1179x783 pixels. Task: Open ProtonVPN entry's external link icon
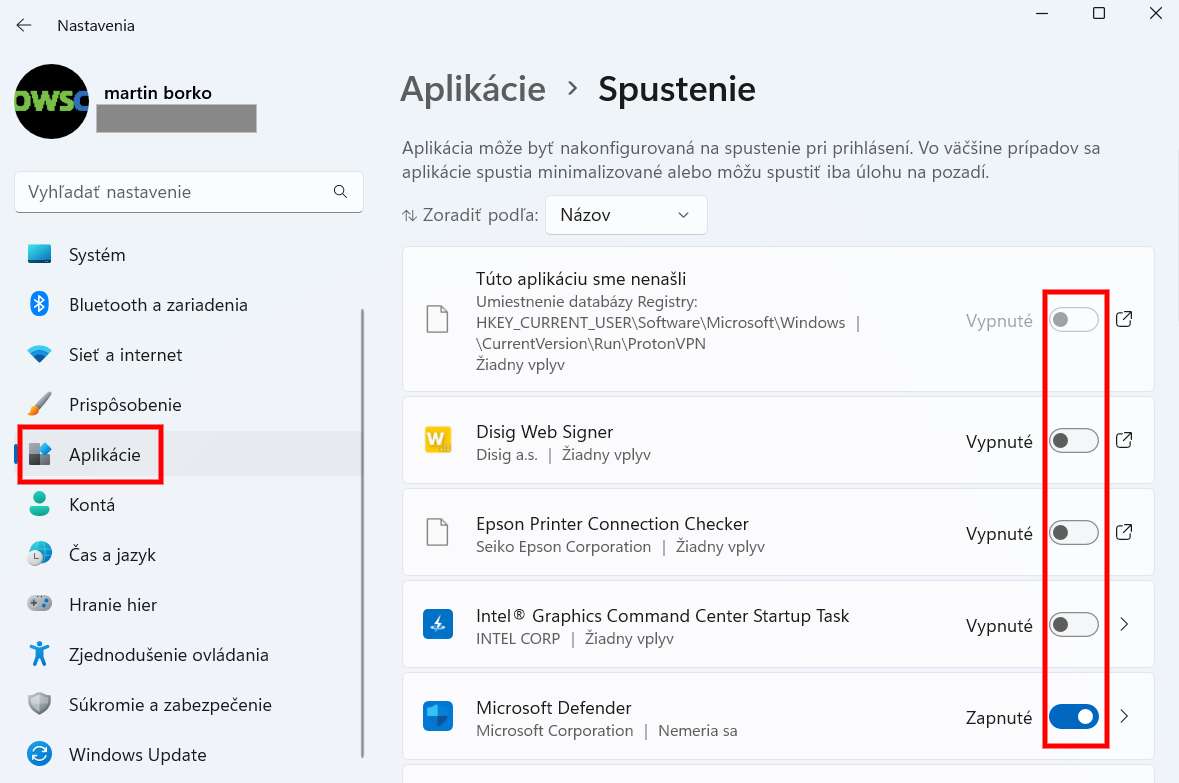click(1124, 320)
